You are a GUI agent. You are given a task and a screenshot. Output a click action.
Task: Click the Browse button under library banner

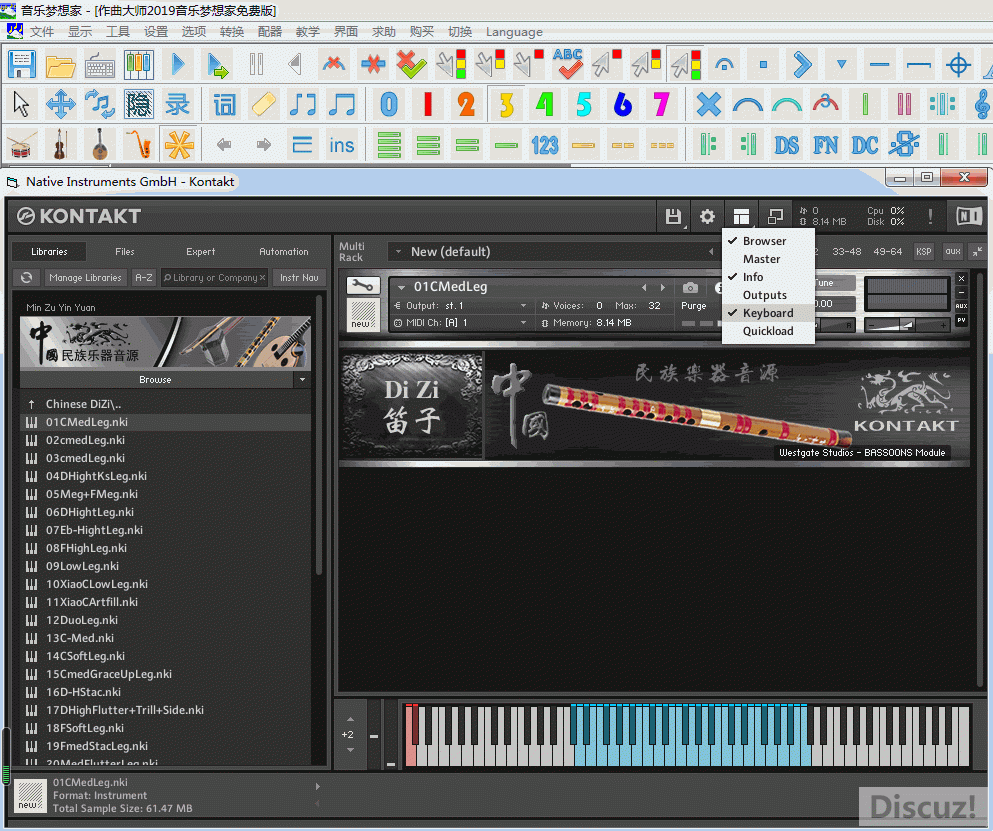156,380
